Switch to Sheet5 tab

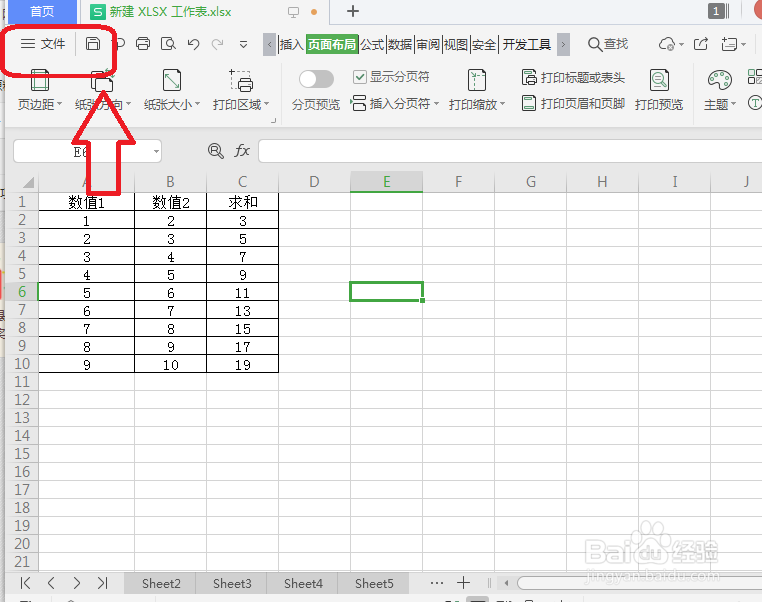point(374,583)
